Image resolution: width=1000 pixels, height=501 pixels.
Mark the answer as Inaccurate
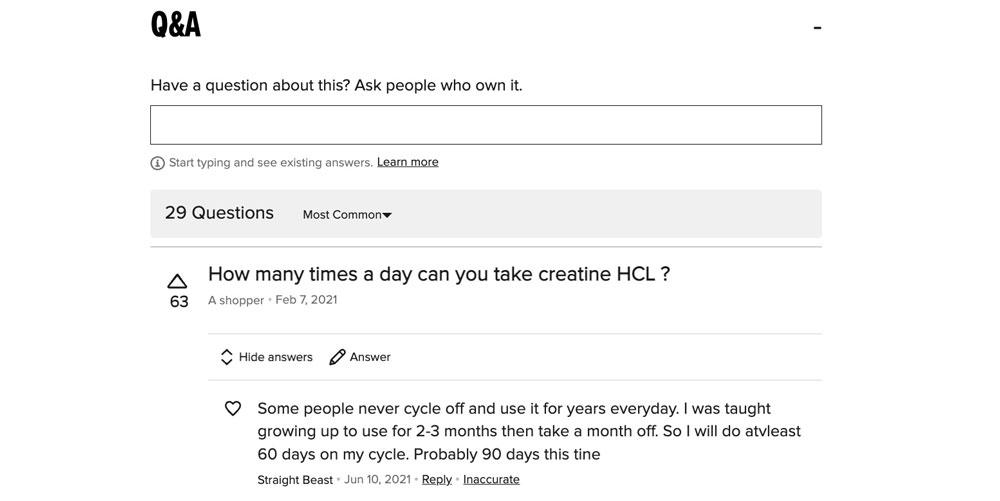(x=491, y=479)
